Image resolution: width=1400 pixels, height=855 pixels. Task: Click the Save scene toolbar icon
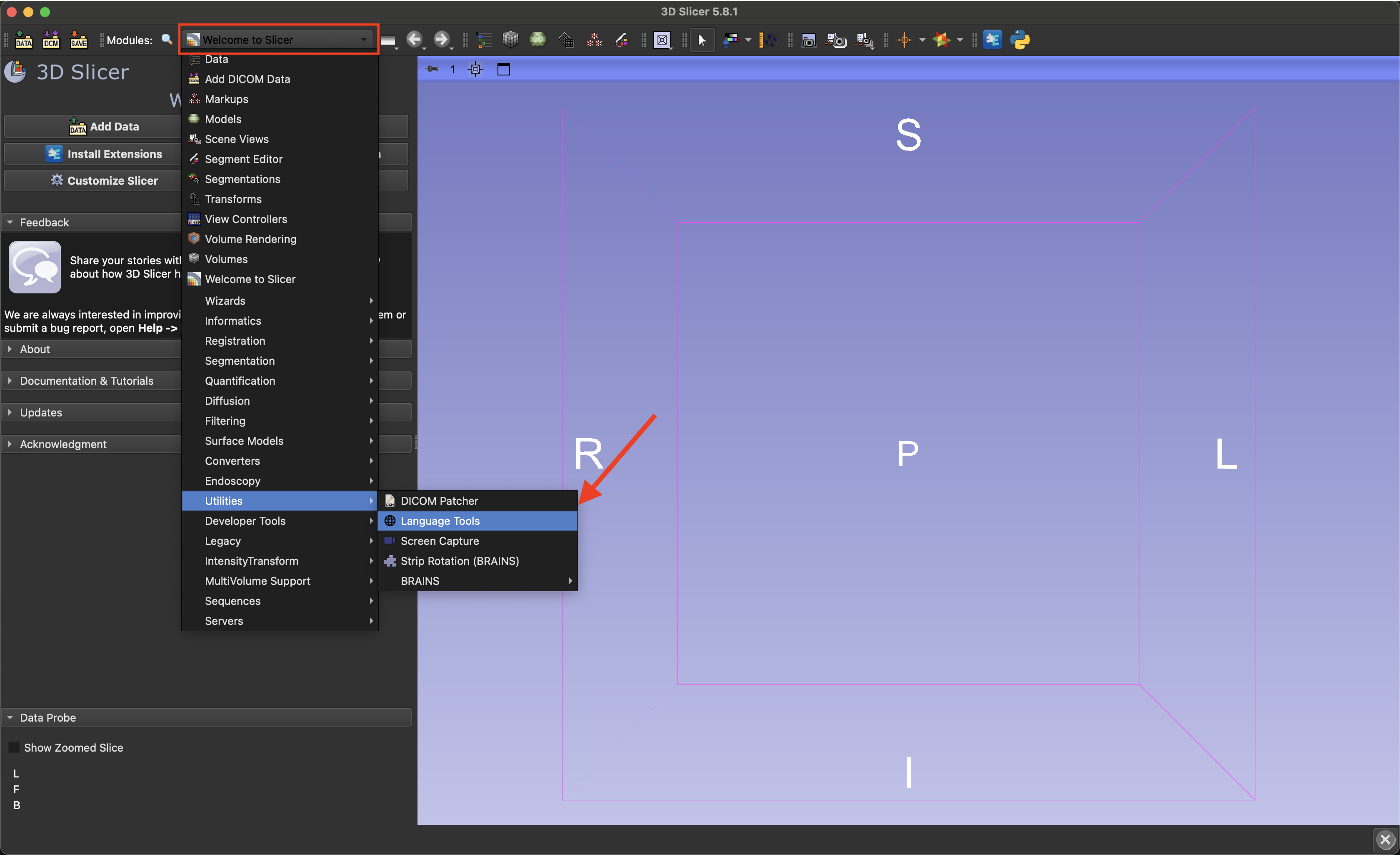pyautogui.click(x=78, y=40)
